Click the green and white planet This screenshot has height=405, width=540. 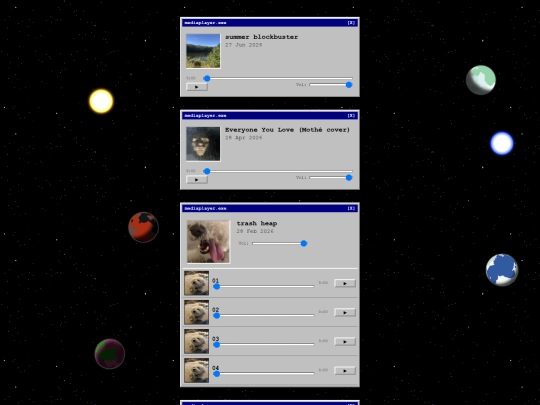481,80
